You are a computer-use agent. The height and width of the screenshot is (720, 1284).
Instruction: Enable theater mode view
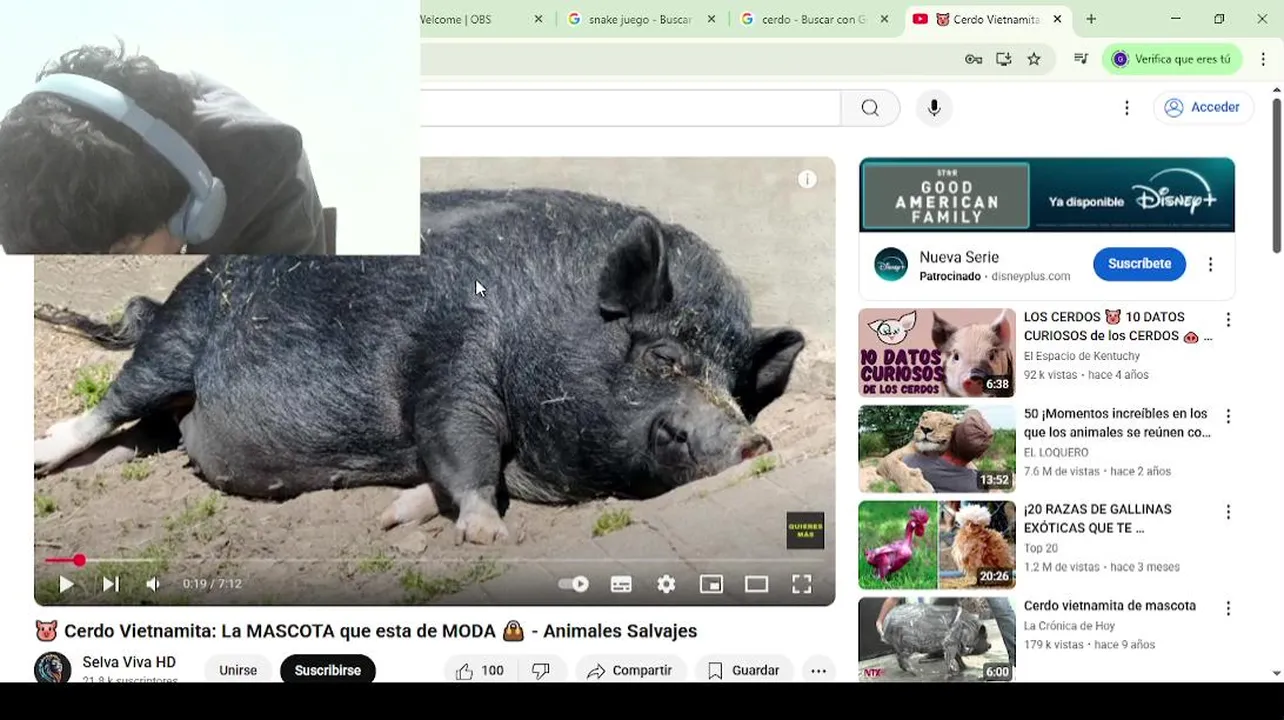756,585
